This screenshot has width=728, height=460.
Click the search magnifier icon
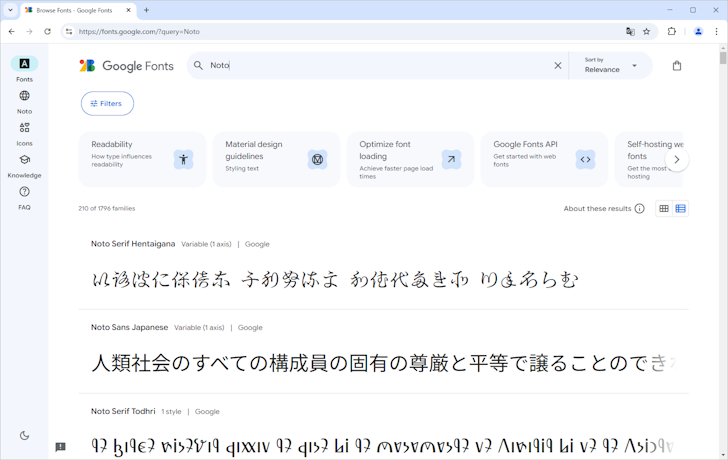point(198,65)
